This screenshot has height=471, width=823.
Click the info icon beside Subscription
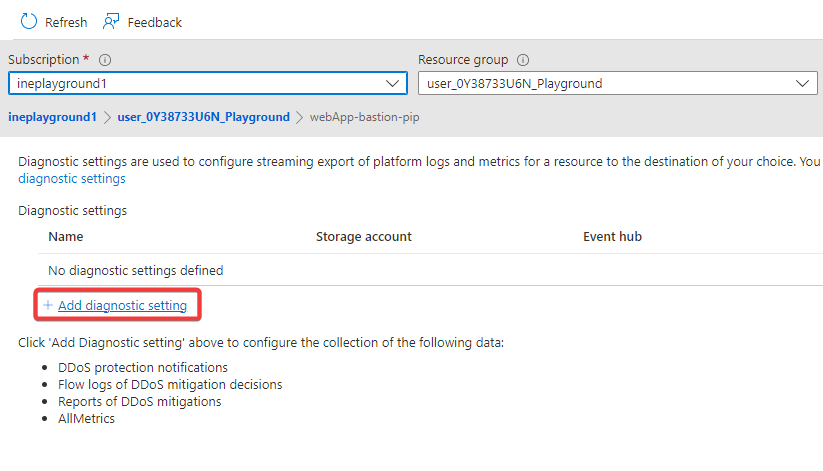coord(105,60)
